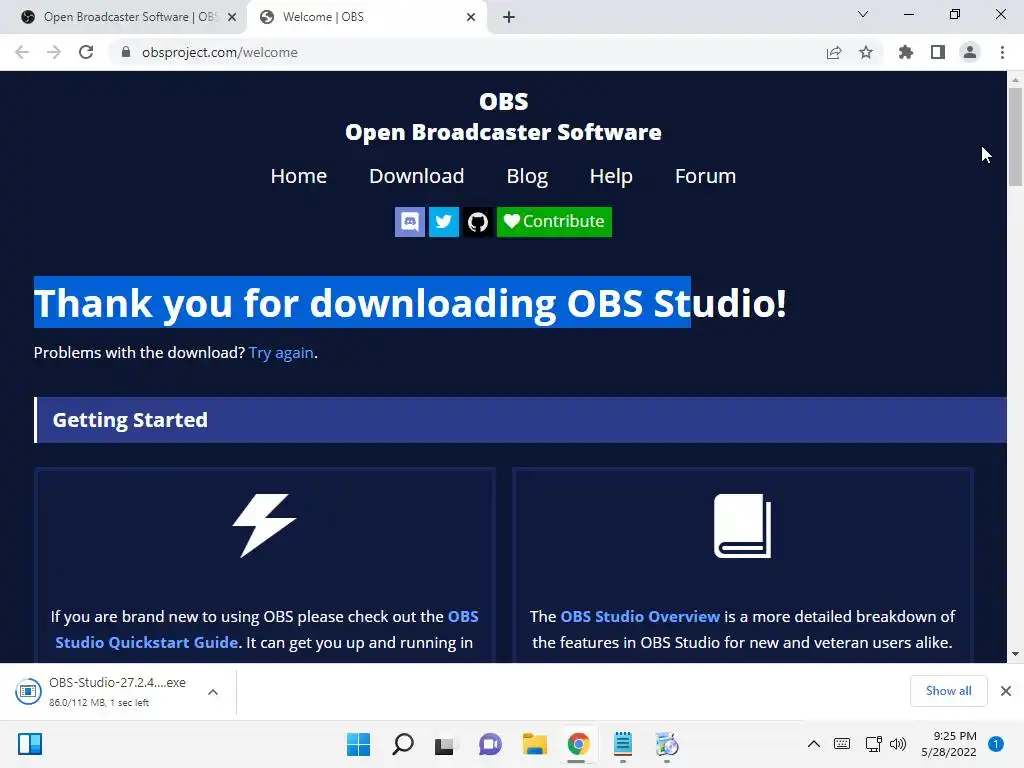Screen dimensions: 1024x768
Task: Click the Thank you for downloading heading
Action: pyautogui.click(x=410, y=302)
